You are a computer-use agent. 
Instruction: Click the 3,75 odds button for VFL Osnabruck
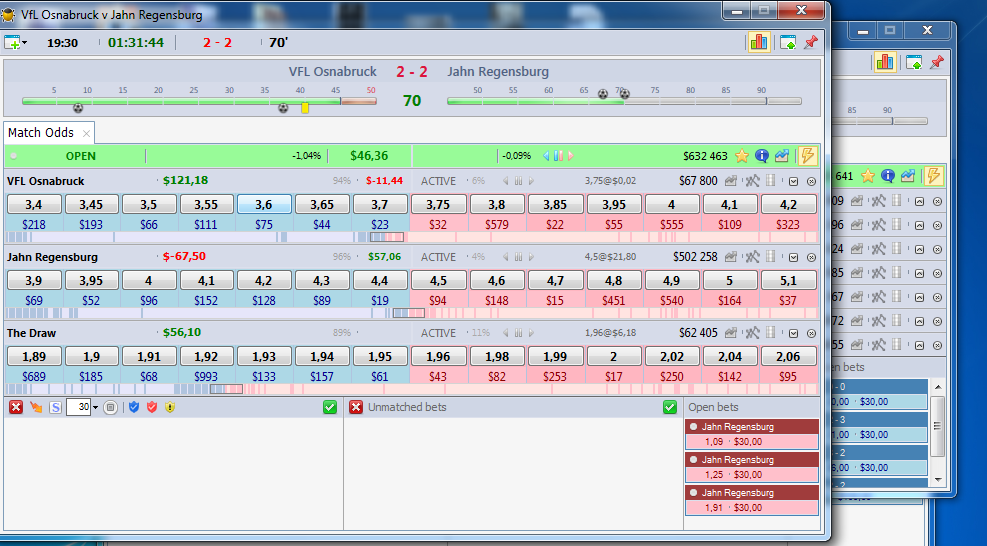click(x=438, y=205)
